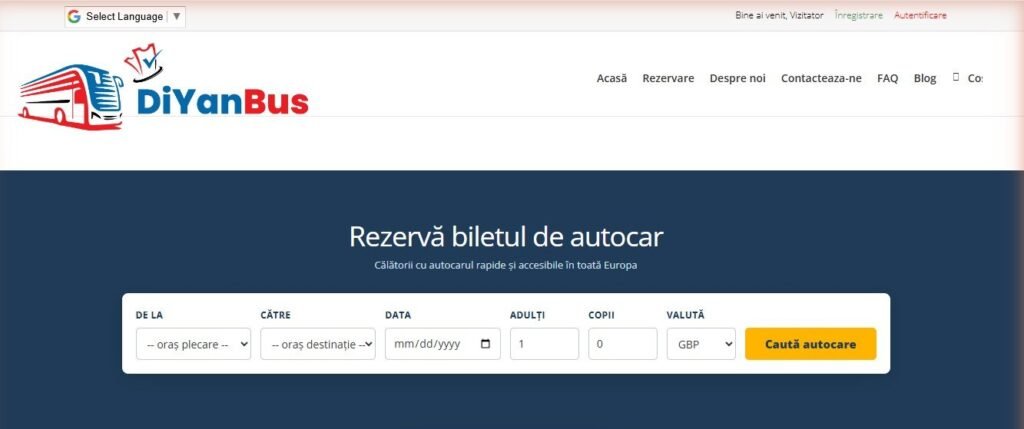Click the Adulți number field
The image size is (1024, 429).
[x=544, y=344]
